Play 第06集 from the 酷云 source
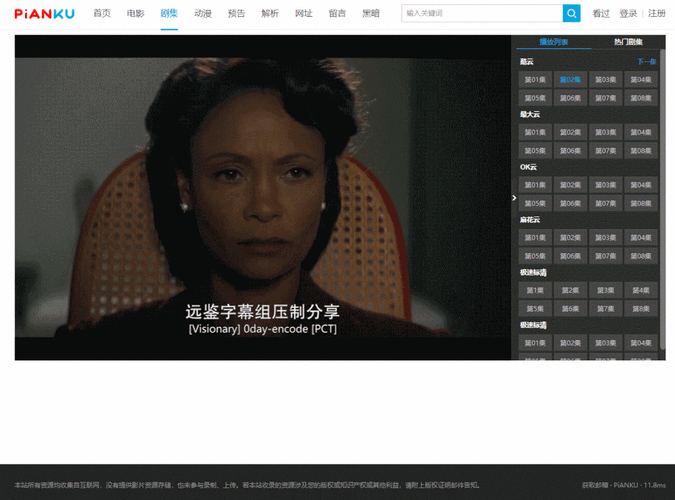Image resolution: width=675 pixels, height=500 pixels. [570, 98]
